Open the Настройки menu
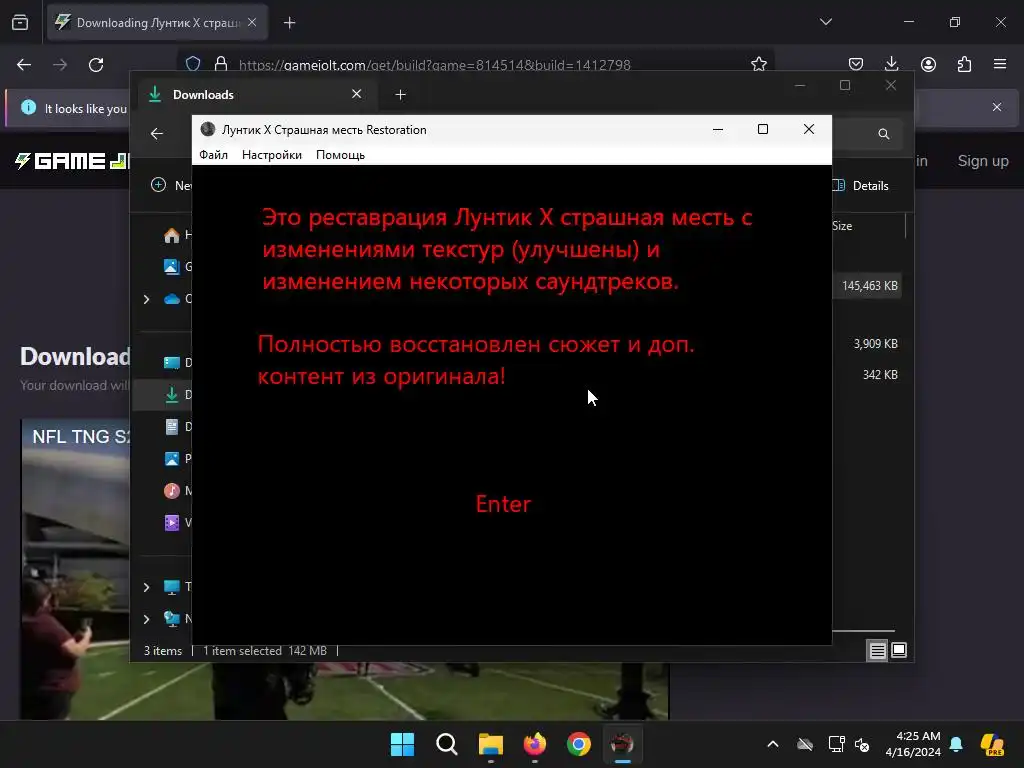This screenshot has height=768, width=1024. 272,155
